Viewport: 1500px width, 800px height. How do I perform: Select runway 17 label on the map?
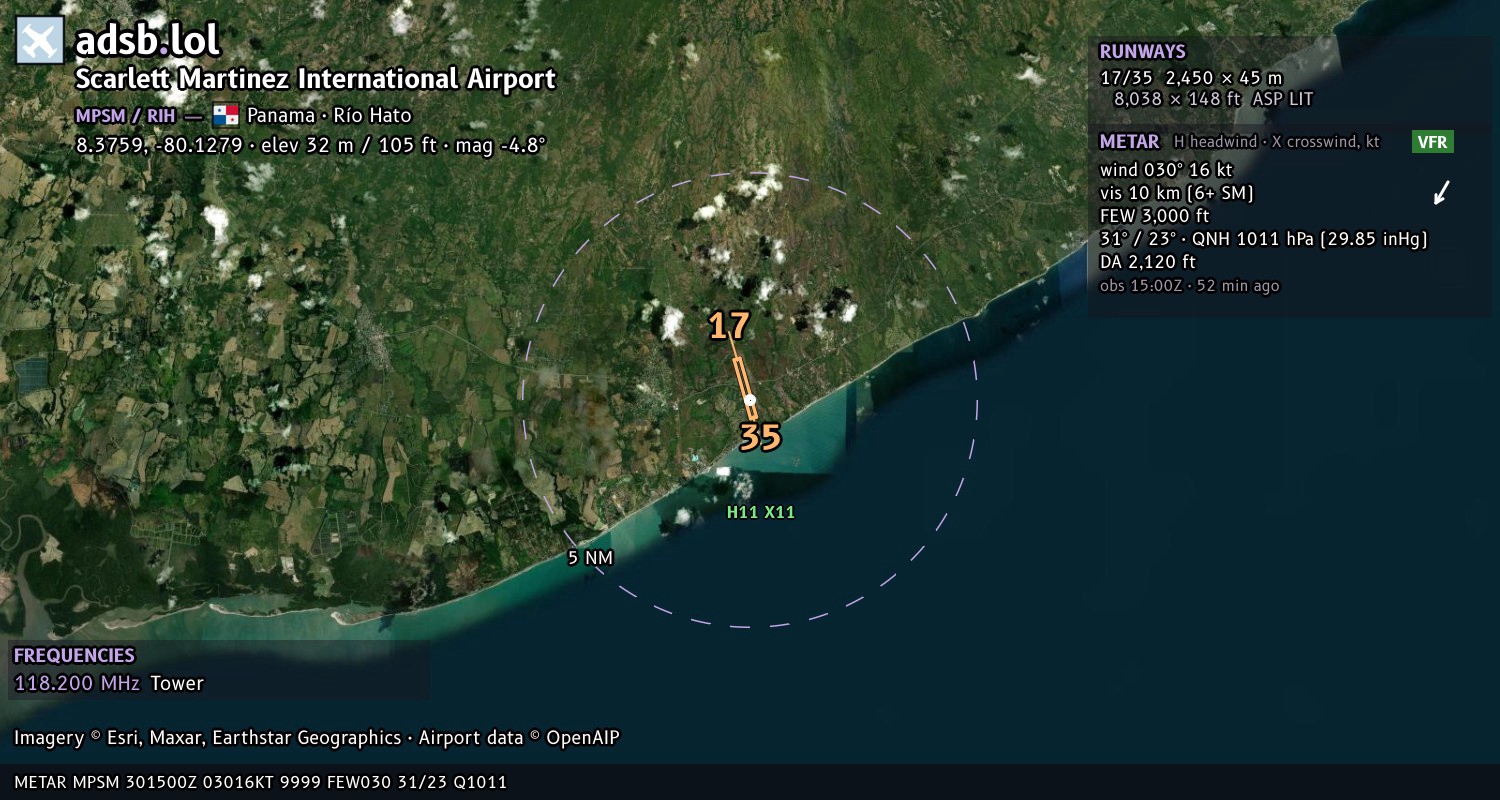pos(729,326)
